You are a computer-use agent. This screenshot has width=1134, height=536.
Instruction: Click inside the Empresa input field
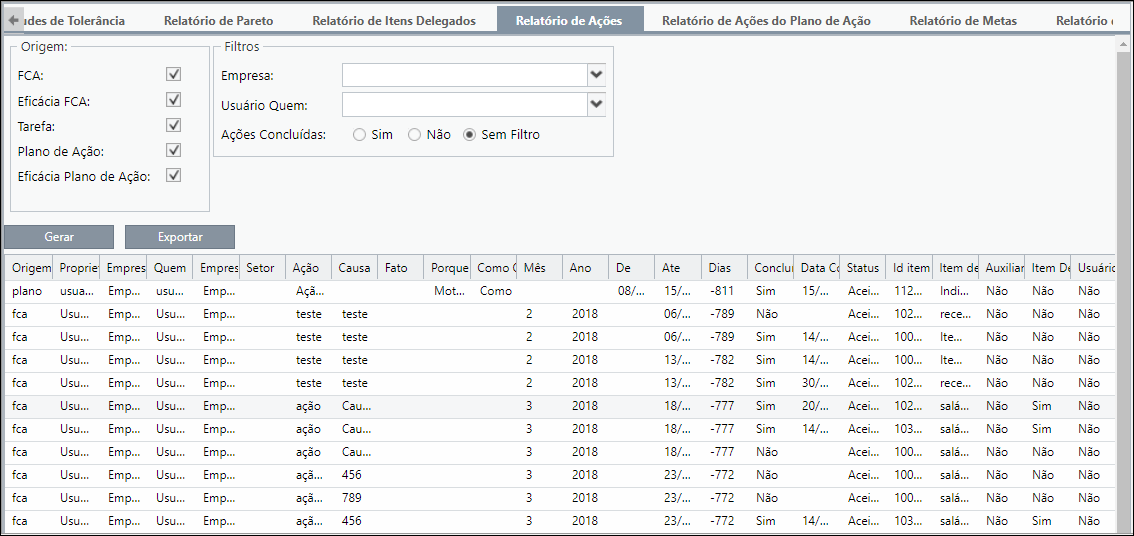(465, 75)
